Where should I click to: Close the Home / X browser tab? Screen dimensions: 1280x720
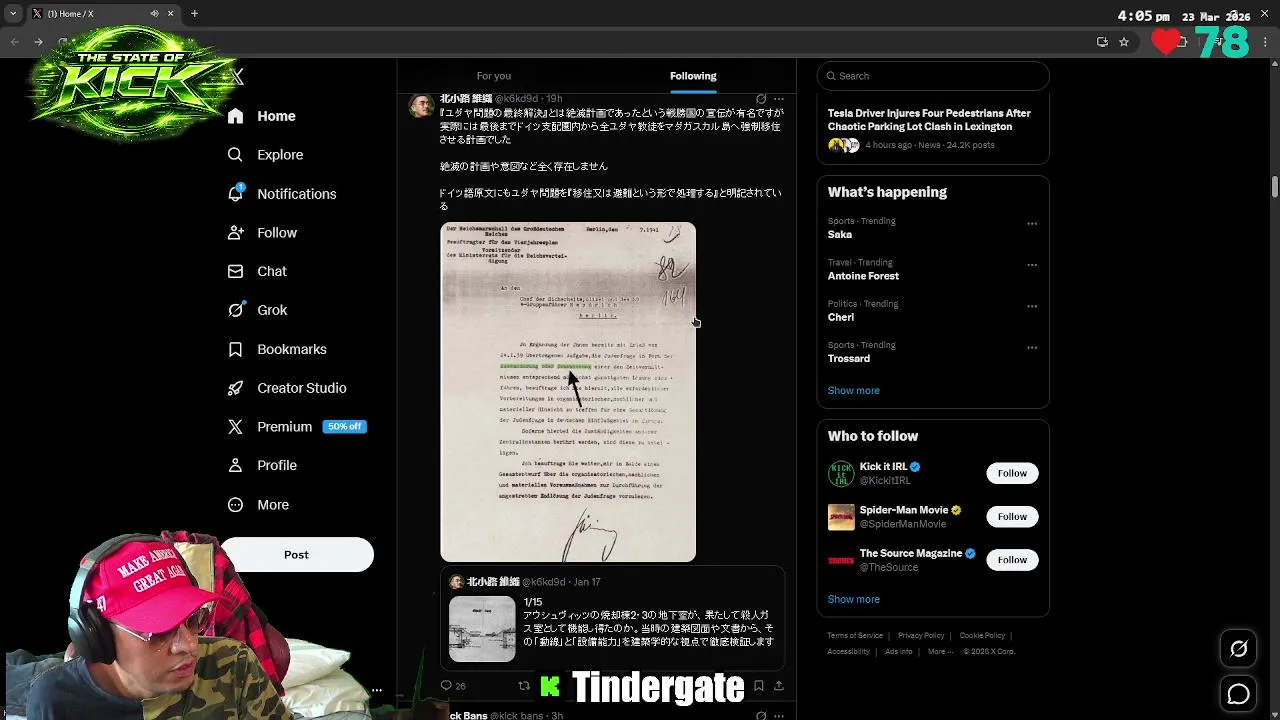pyautogui.click(x=170, y=14)
